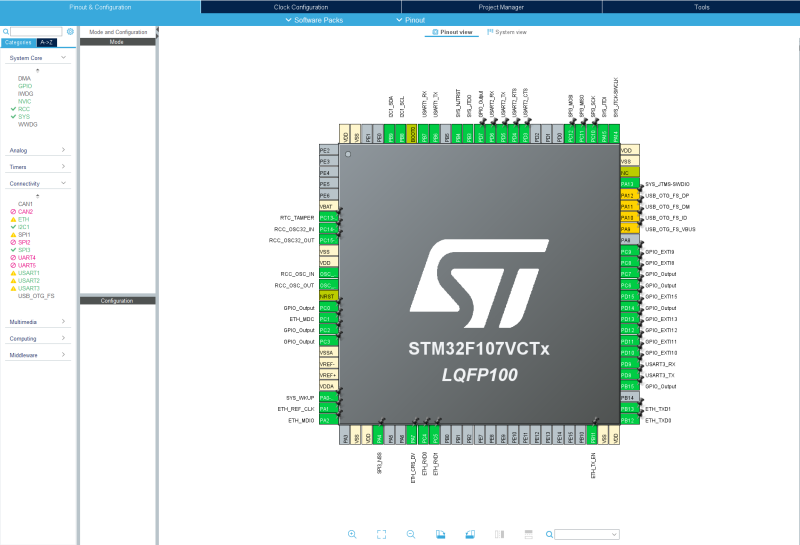
Task: Open the categories settings gear icon
Action: 70,32
